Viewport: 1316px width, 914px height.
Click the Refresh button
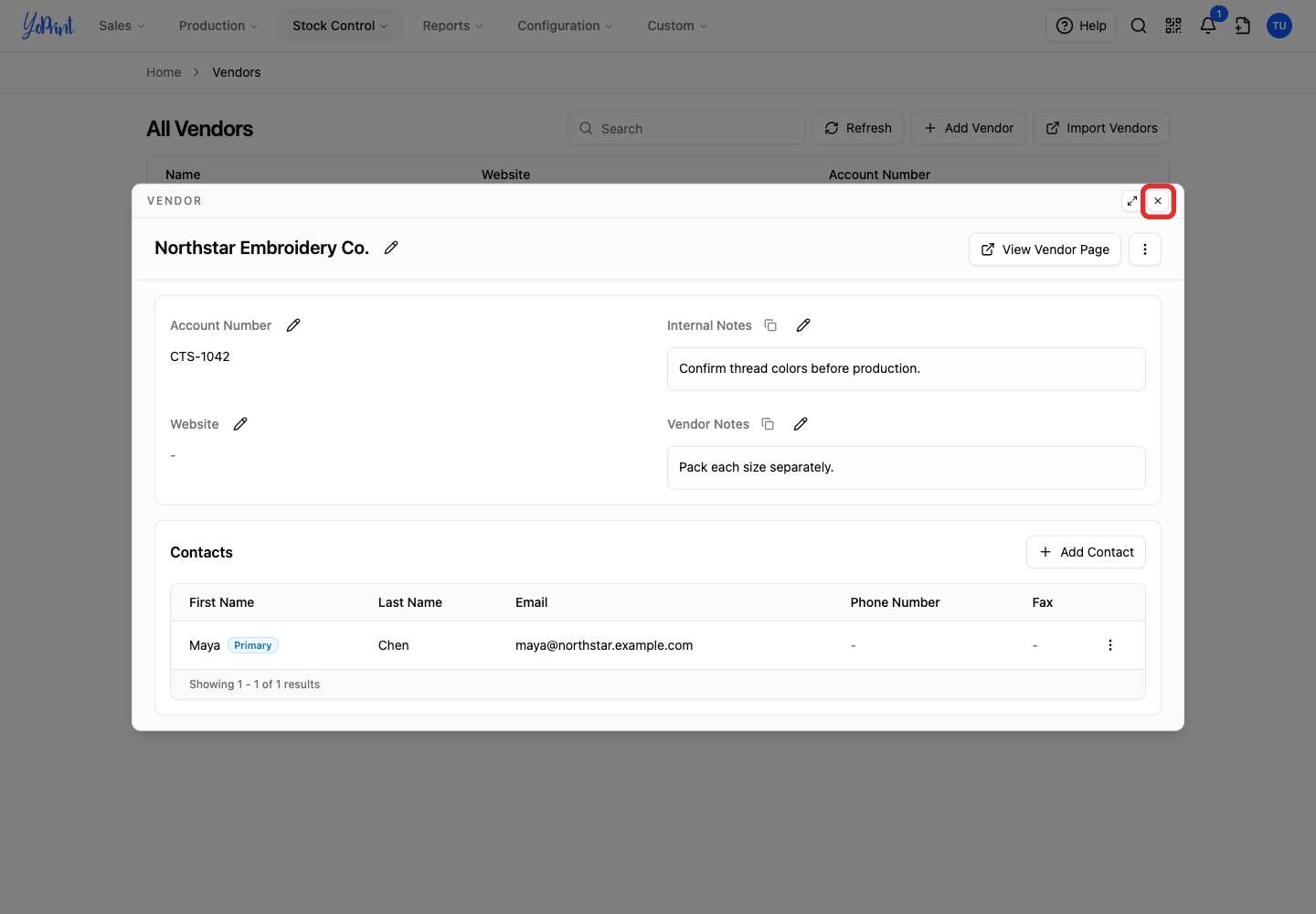[x=858, y=128]
